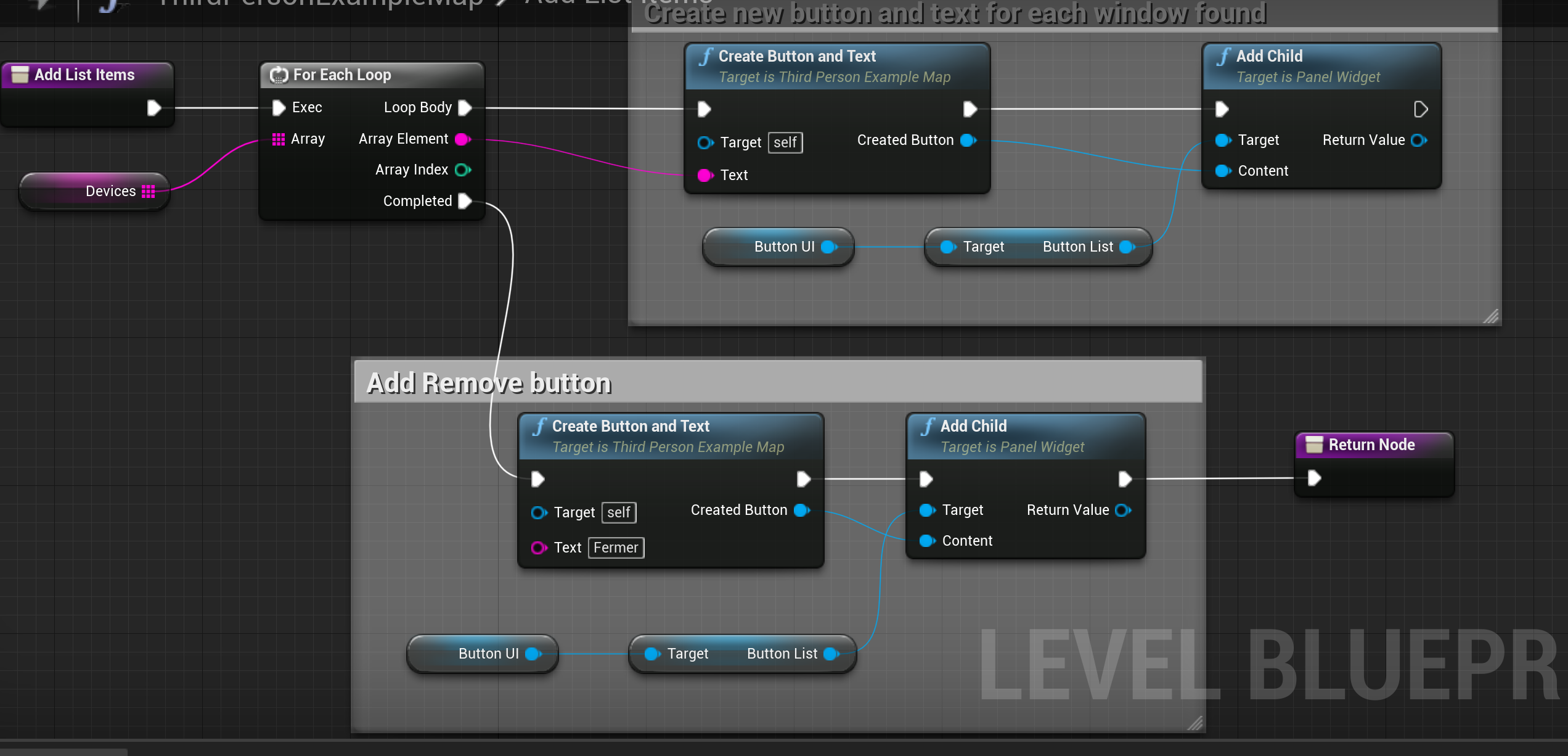Click Created Button pin in Add Remove button group
Screen dimensions: 1568x756
pyautogui.click(x=802, y=510)
